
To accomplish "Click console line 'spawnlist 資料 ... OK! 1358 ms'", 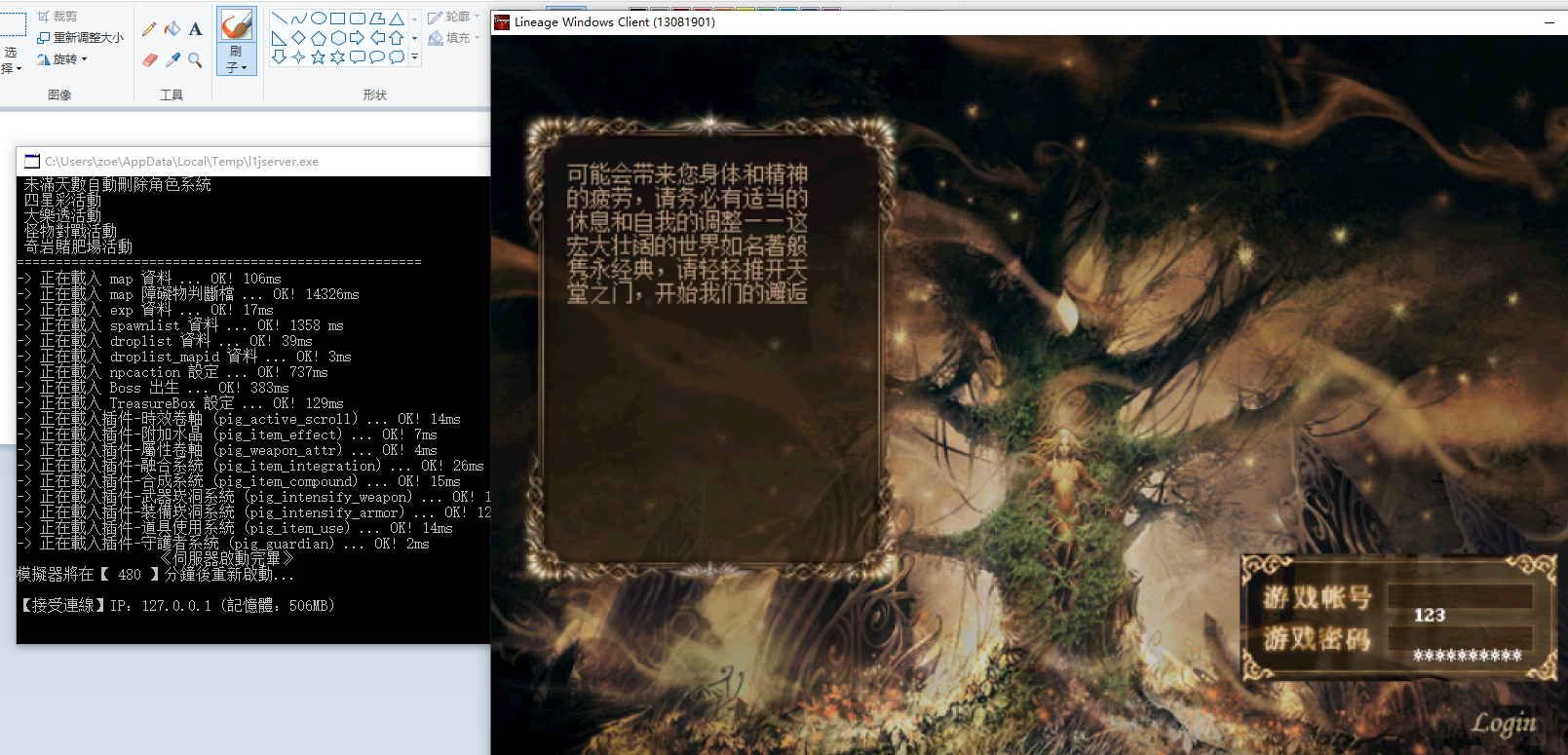I will [x=180, y=325].
